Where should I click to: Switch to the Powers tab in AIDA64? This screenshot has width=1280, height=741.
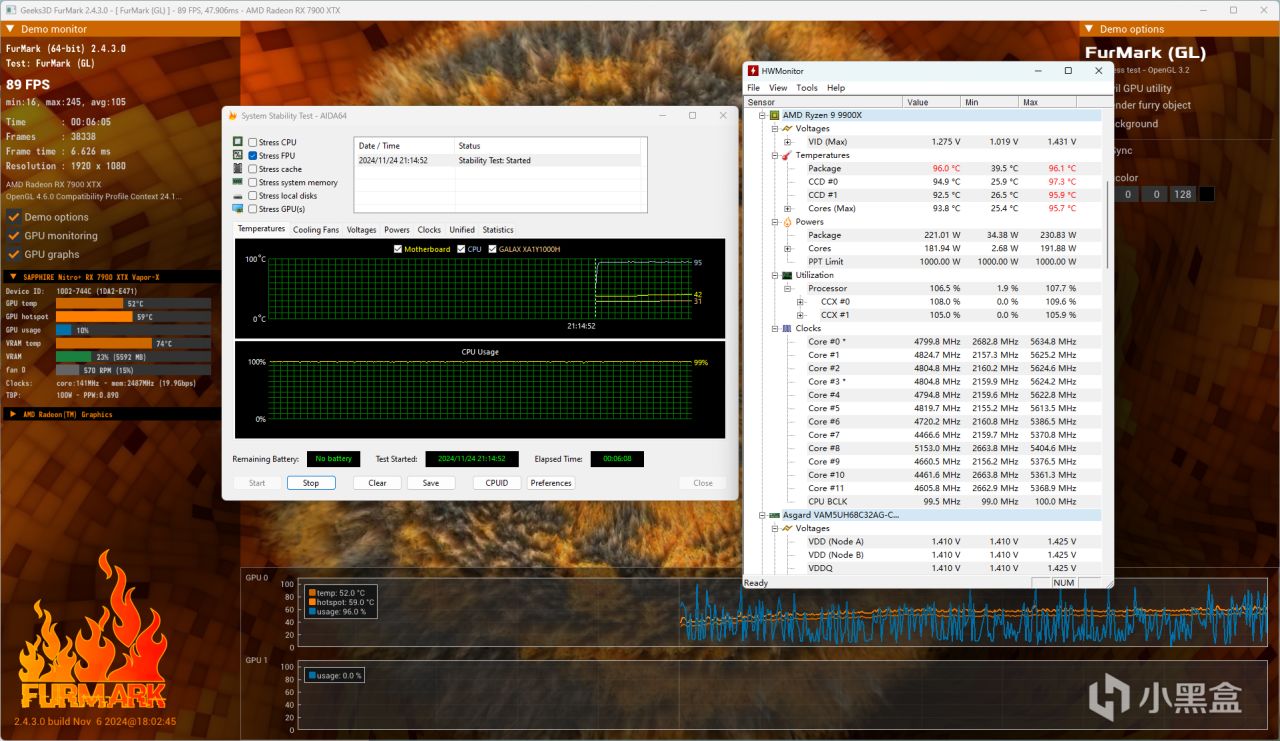tap(397, 230)
